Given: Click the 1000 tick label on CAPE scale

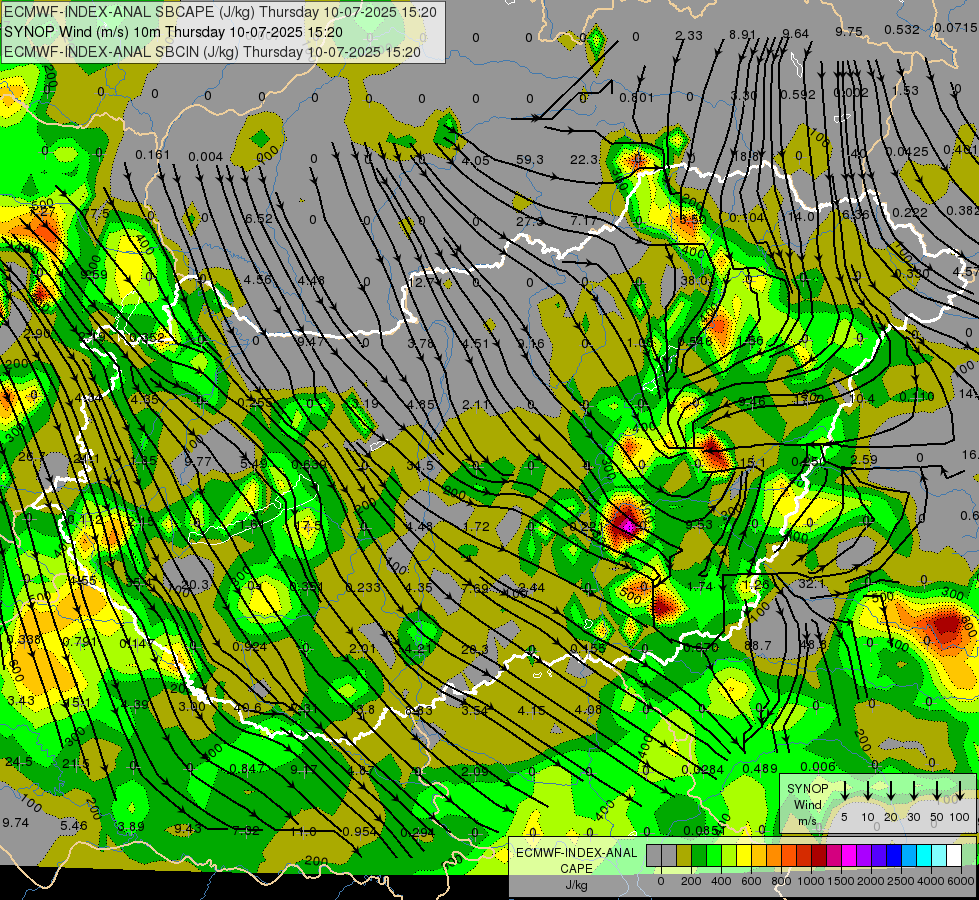Looking at the screenshot, I should [x=811, y=881].
